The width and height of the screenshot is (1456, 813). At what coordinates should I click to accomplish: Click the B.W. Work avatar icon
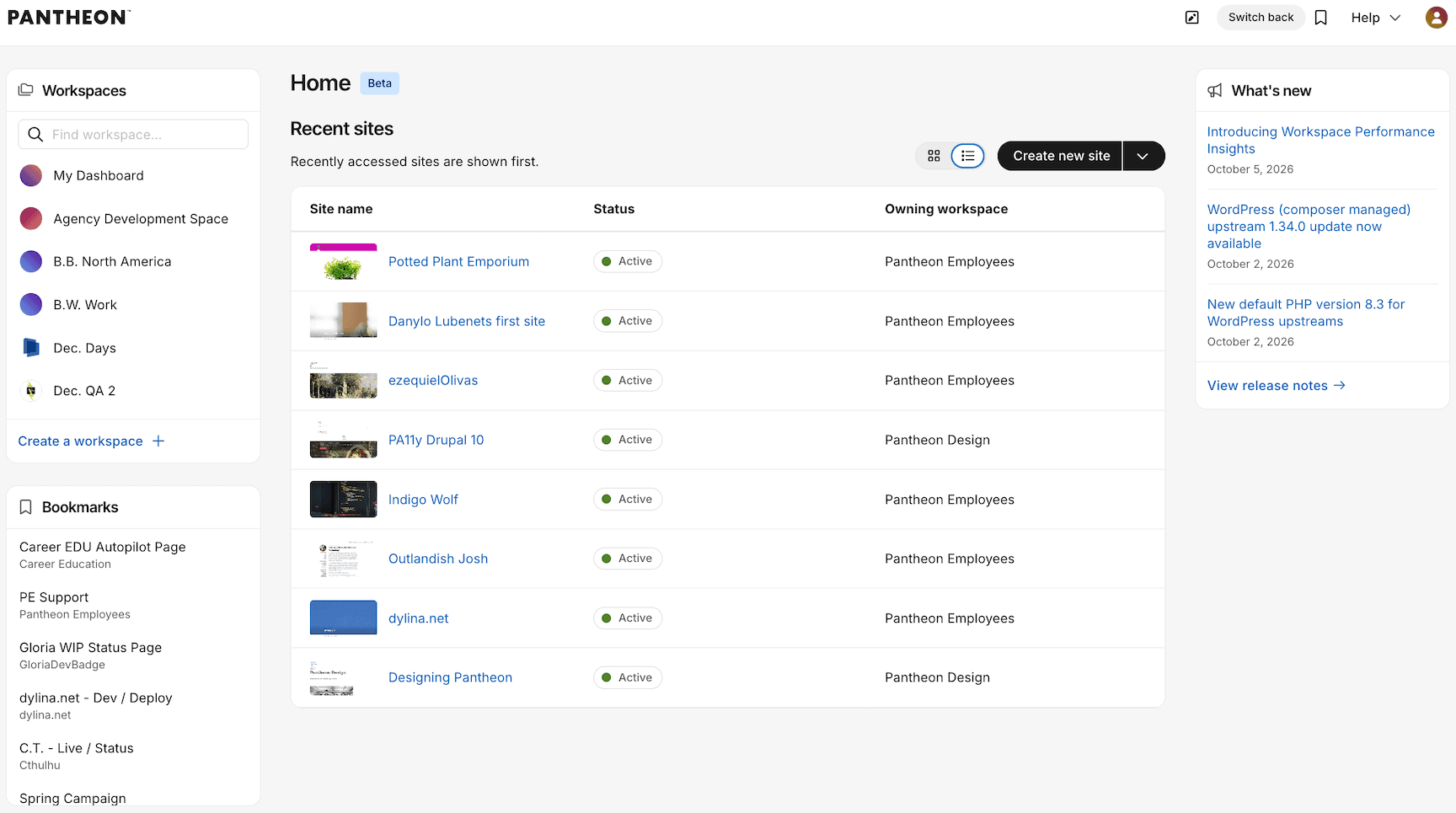click(x=31, y=305)
